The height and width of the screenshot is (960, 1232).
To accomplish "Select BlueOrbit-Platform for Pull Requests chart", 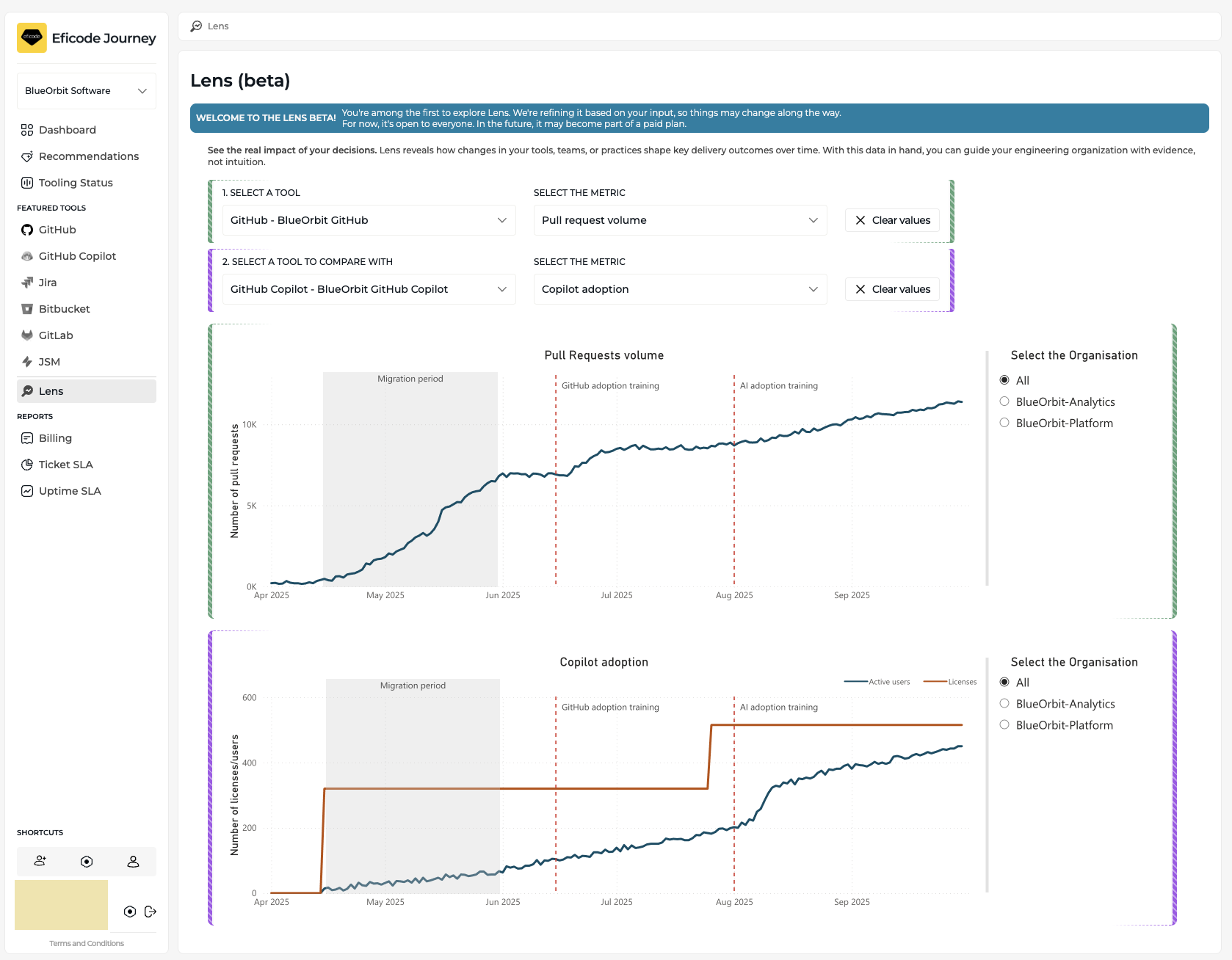I will click(1004, 423).
